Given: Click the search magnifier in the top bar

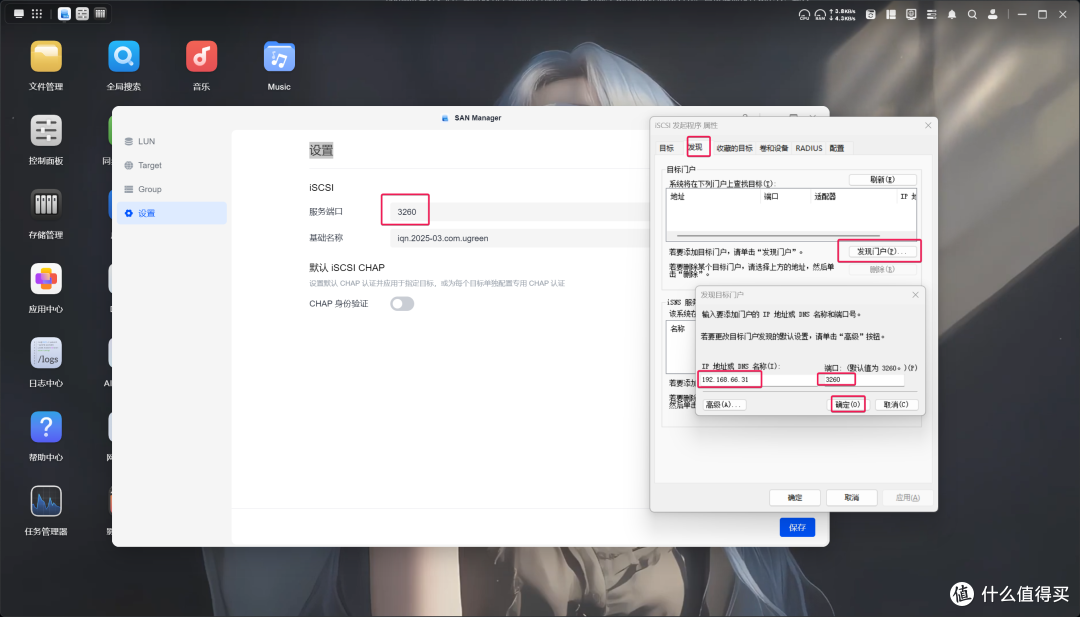Looking at the screenshot, I should click(x=972, y=14).
